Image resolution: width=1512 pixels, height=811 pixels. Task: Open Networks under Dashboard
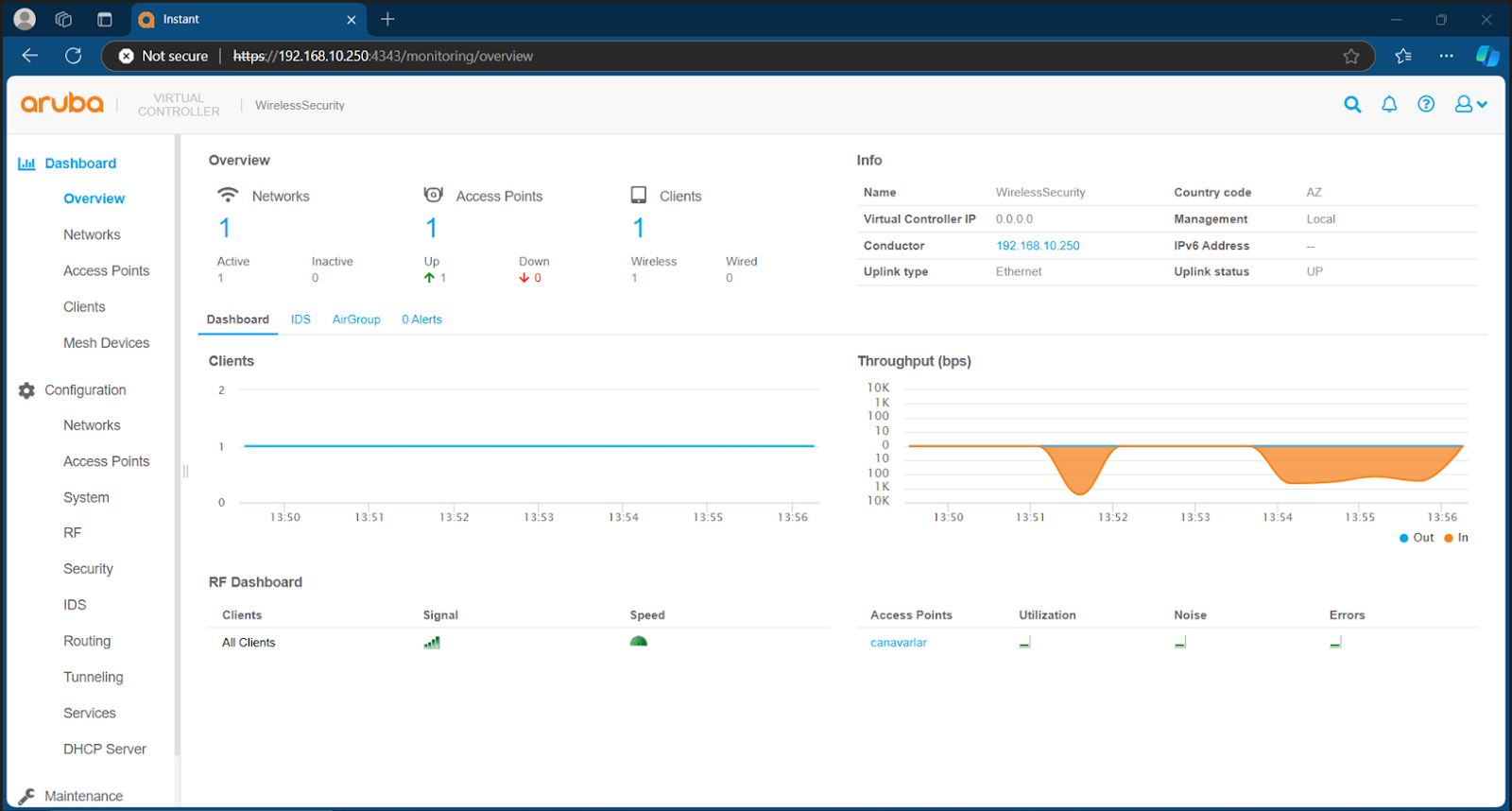tap(92, 234)
